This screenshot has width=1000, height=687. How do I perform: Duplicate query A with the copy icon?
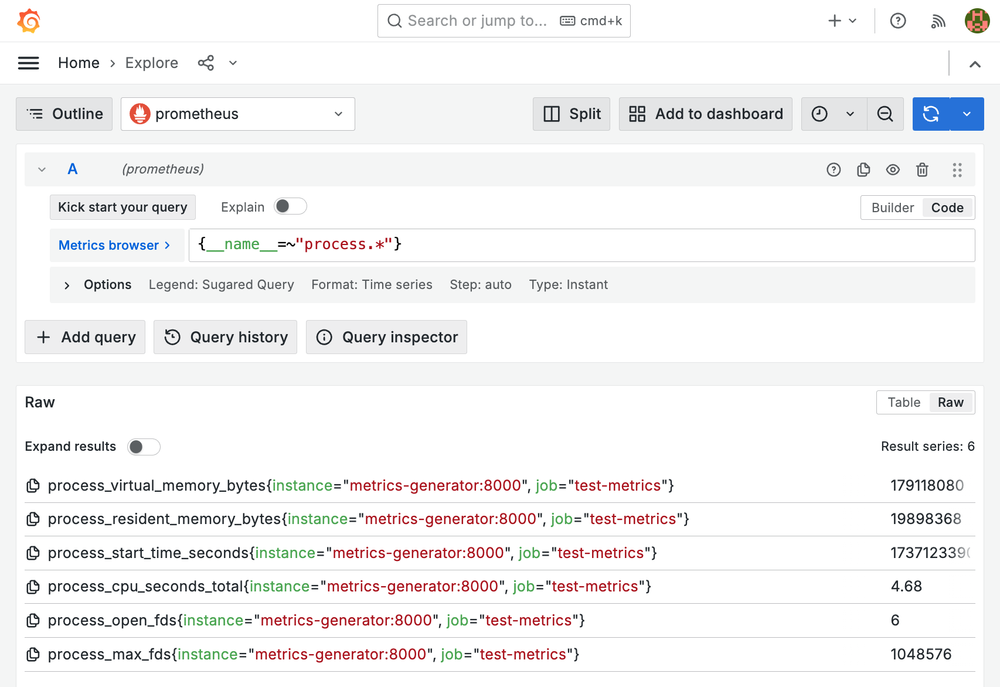(x=864, y=170)
